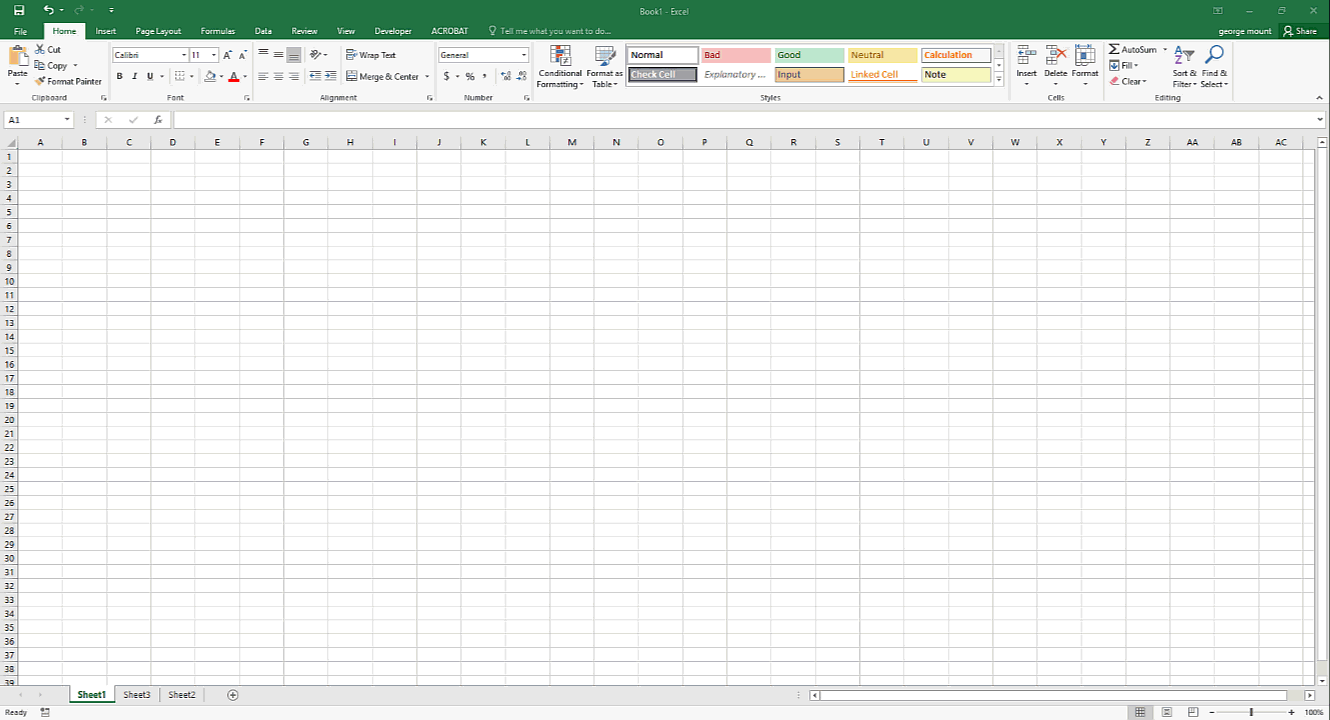Open the Calibri font name dropdown

(x=183, y=55)
